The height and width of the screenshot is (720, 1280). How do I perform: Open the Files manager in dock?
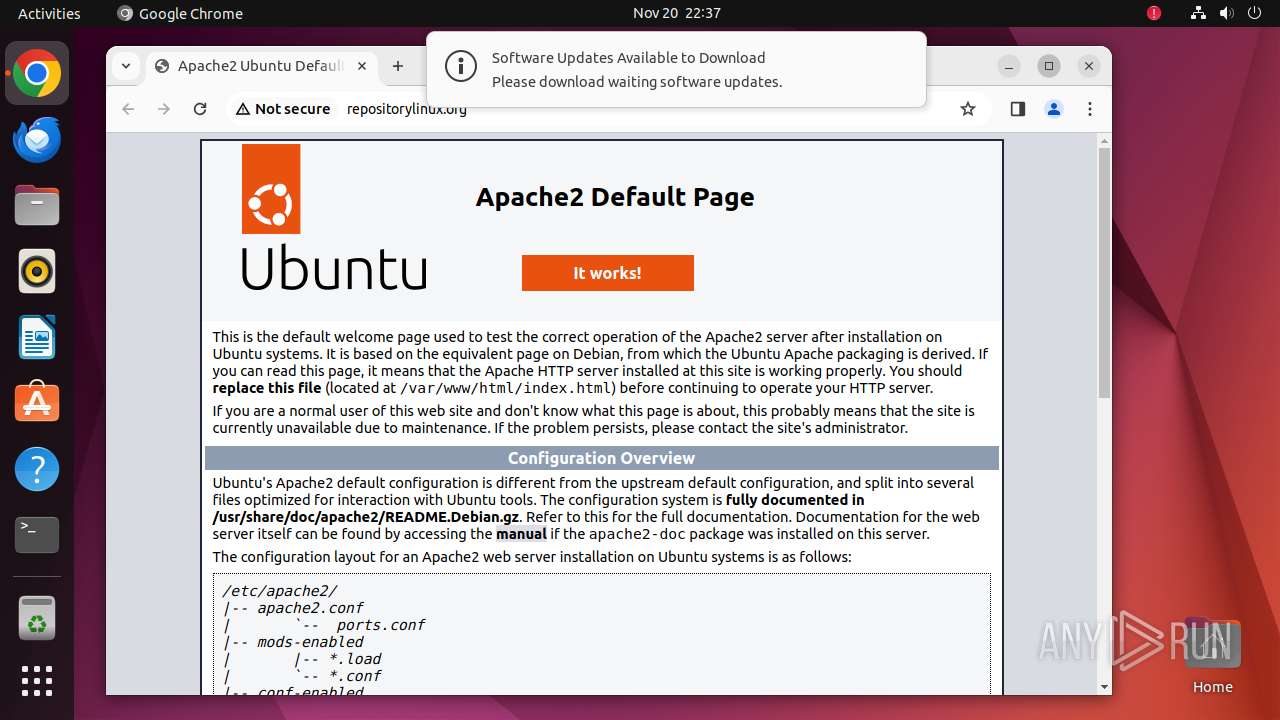tap(37, 206)
